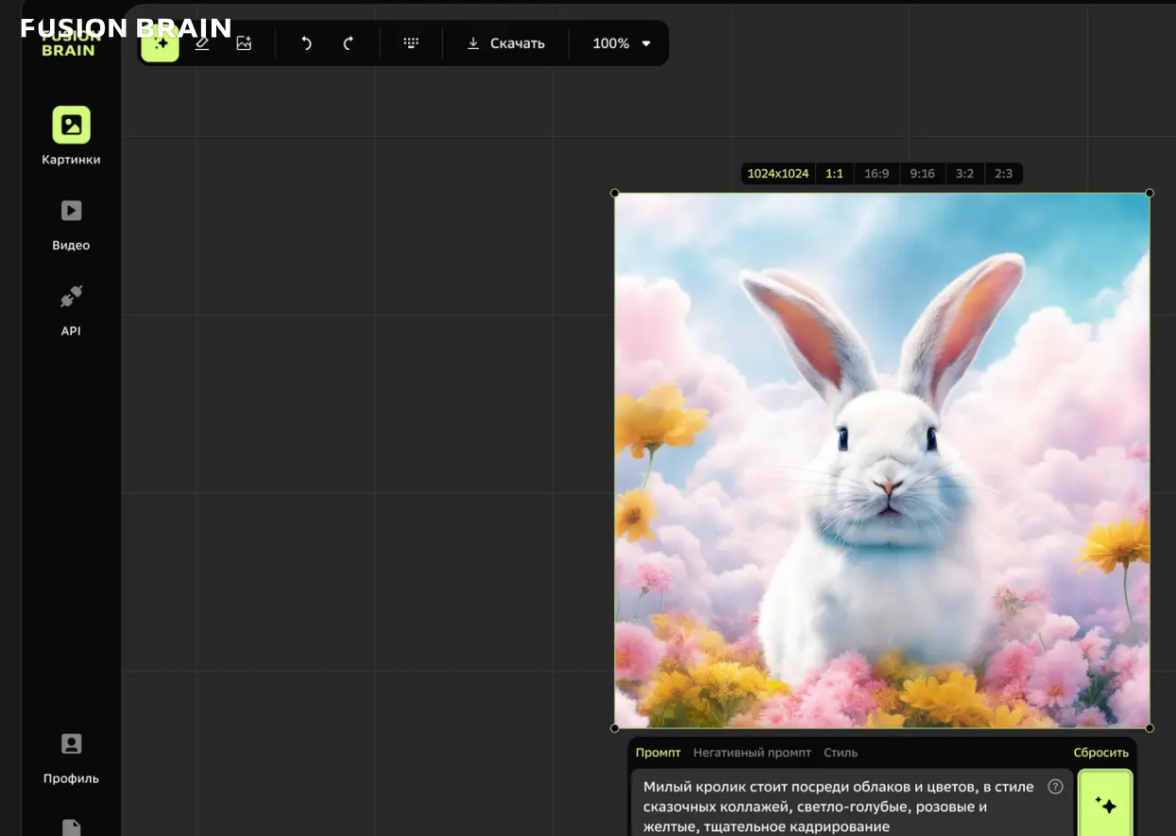The height and width of the screenshot is (836, 1176).
Task: Open the 1024x1024 resolution selector
Action: point(778,174)
